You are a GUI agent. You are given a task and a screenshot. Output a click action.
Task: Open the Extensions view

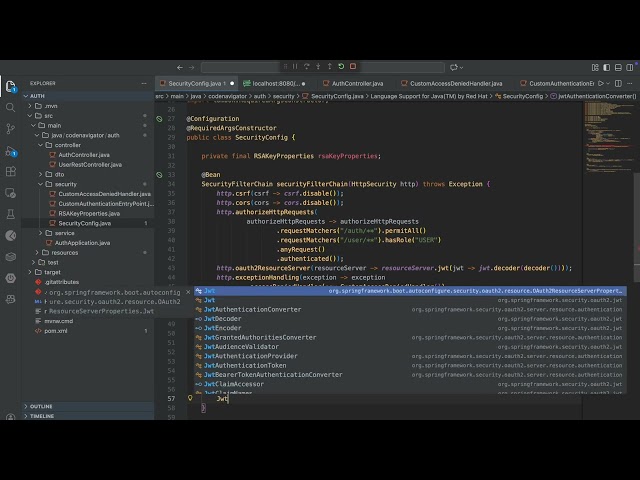point(11,171)
